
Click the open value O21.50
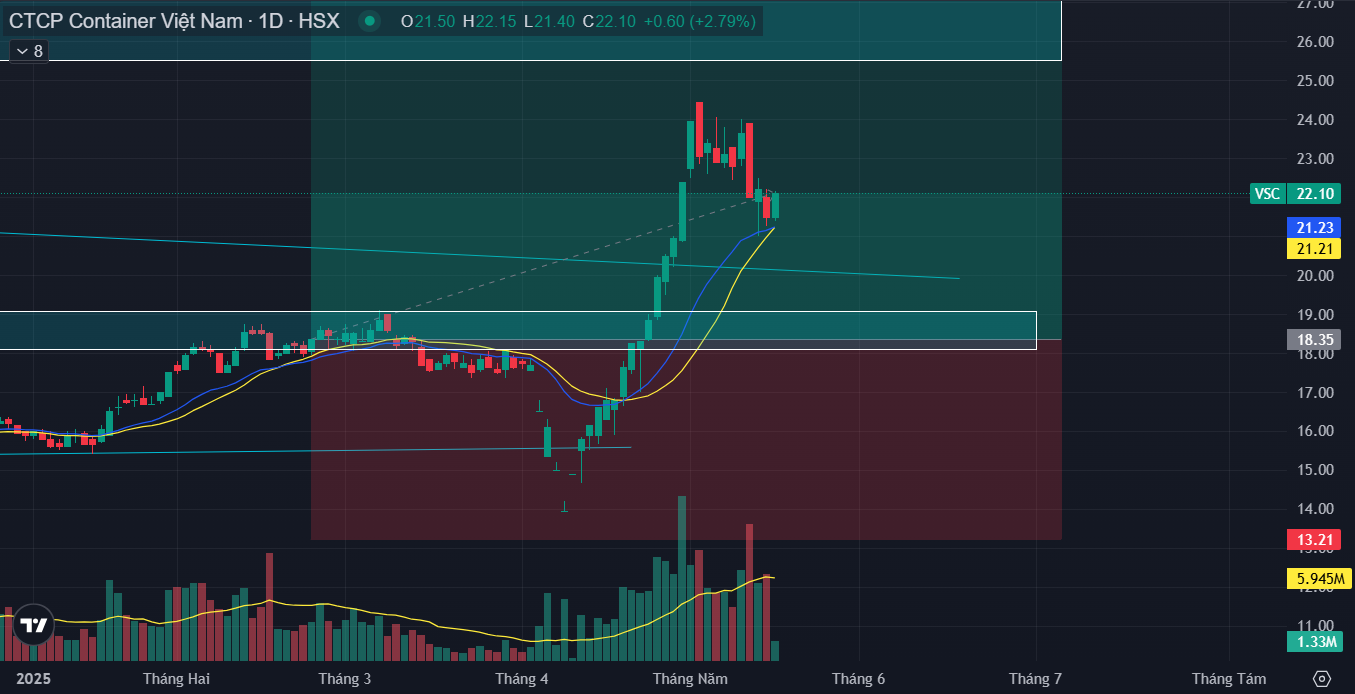[x=427, y=21]
